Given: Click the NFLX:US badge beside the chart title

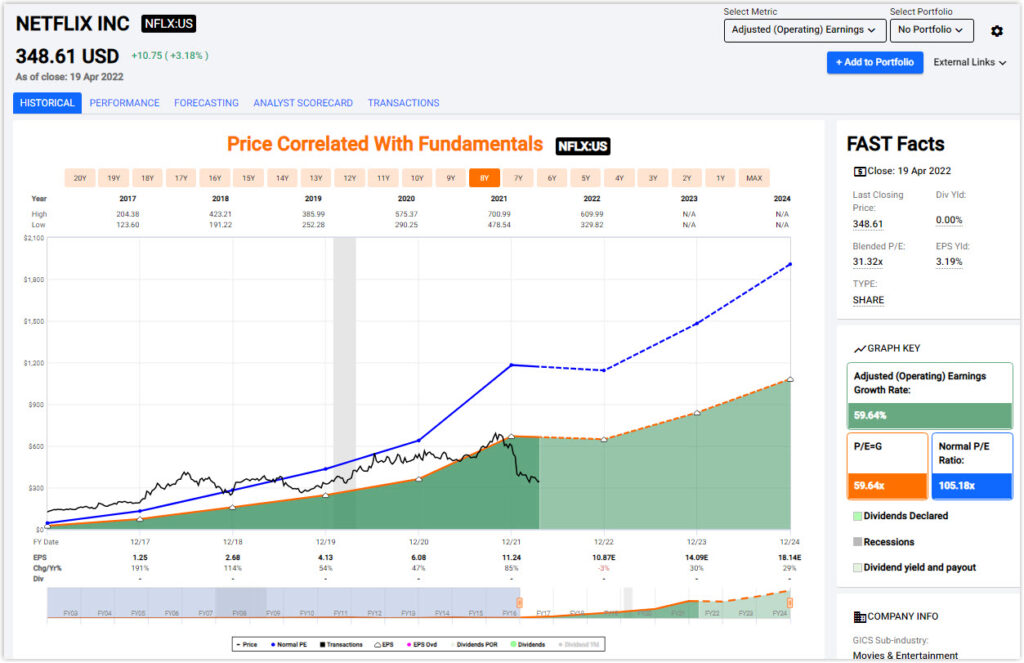Looking at the screenshot, I should pos(583,144).
